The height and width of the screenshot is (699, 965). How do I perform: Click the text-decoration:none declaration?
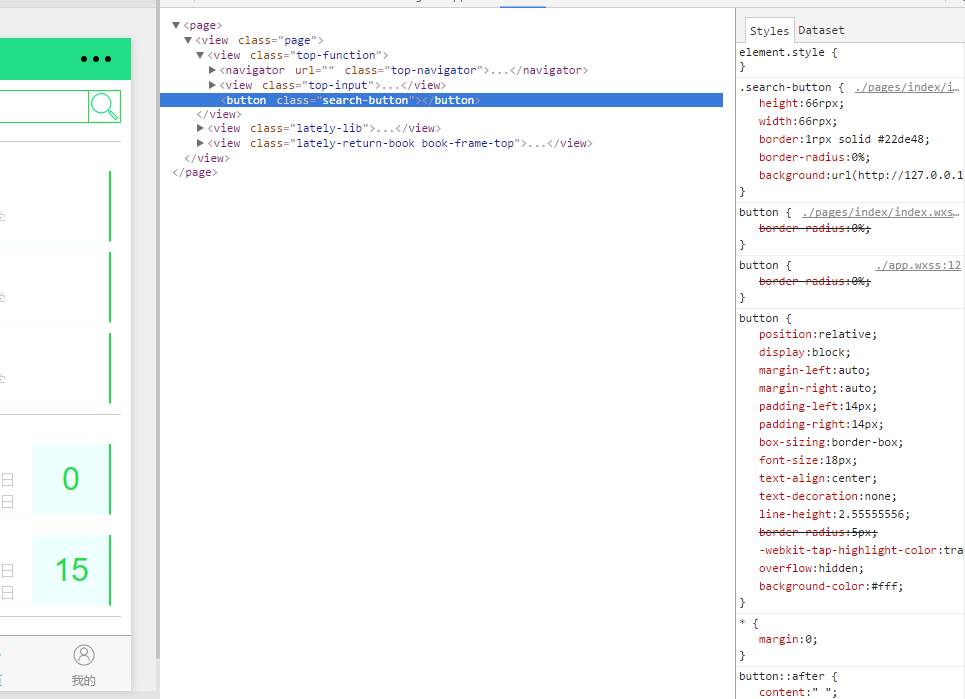828,496
